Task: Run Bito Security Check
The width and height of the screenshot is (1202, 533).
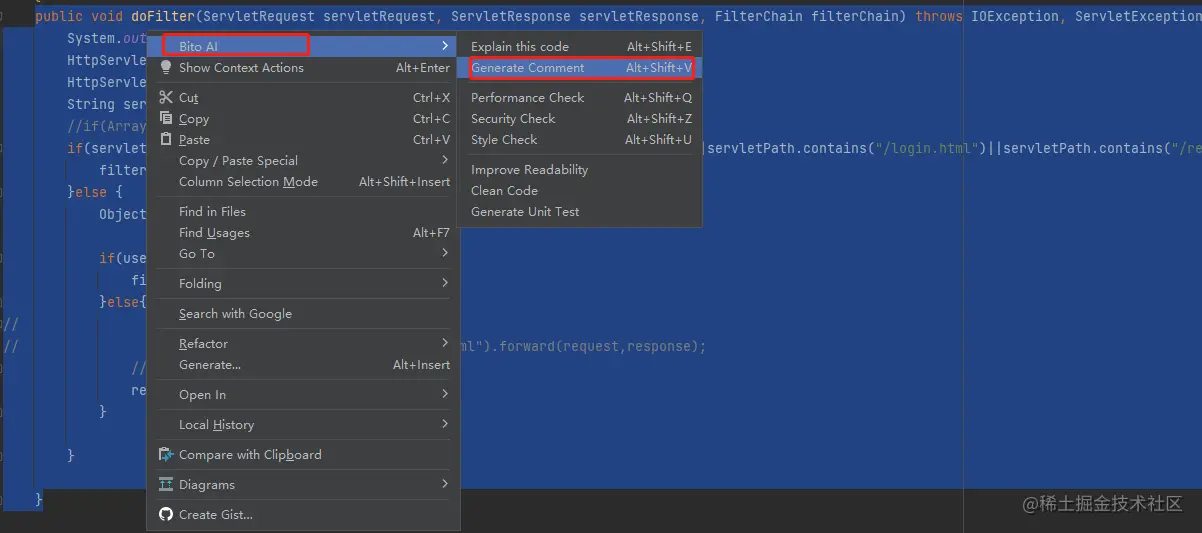Action: [x=580, y=118]
